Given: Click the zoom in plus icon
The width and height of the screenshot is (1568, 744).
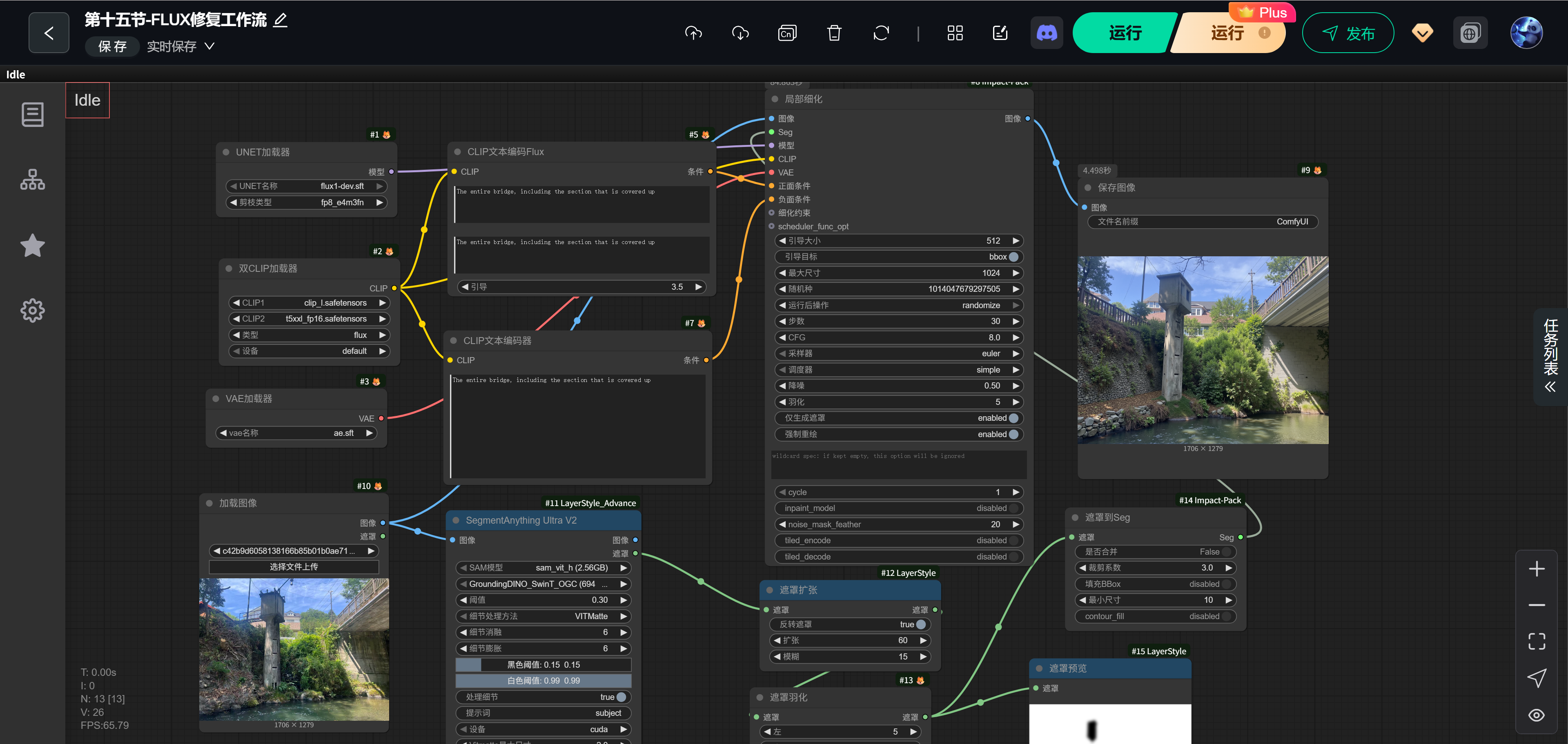Looking at the screenshot, I should point(1536,569).
